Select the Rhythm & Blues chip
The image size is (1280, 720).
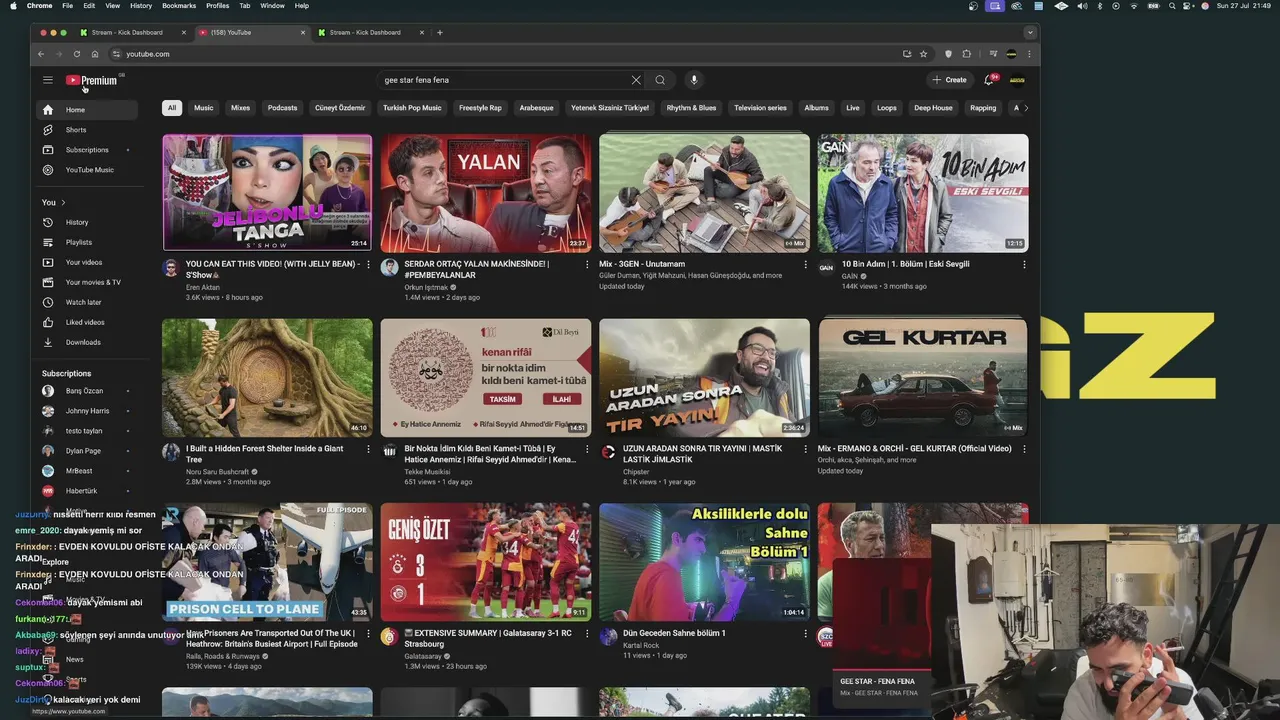tap(691, 108)
